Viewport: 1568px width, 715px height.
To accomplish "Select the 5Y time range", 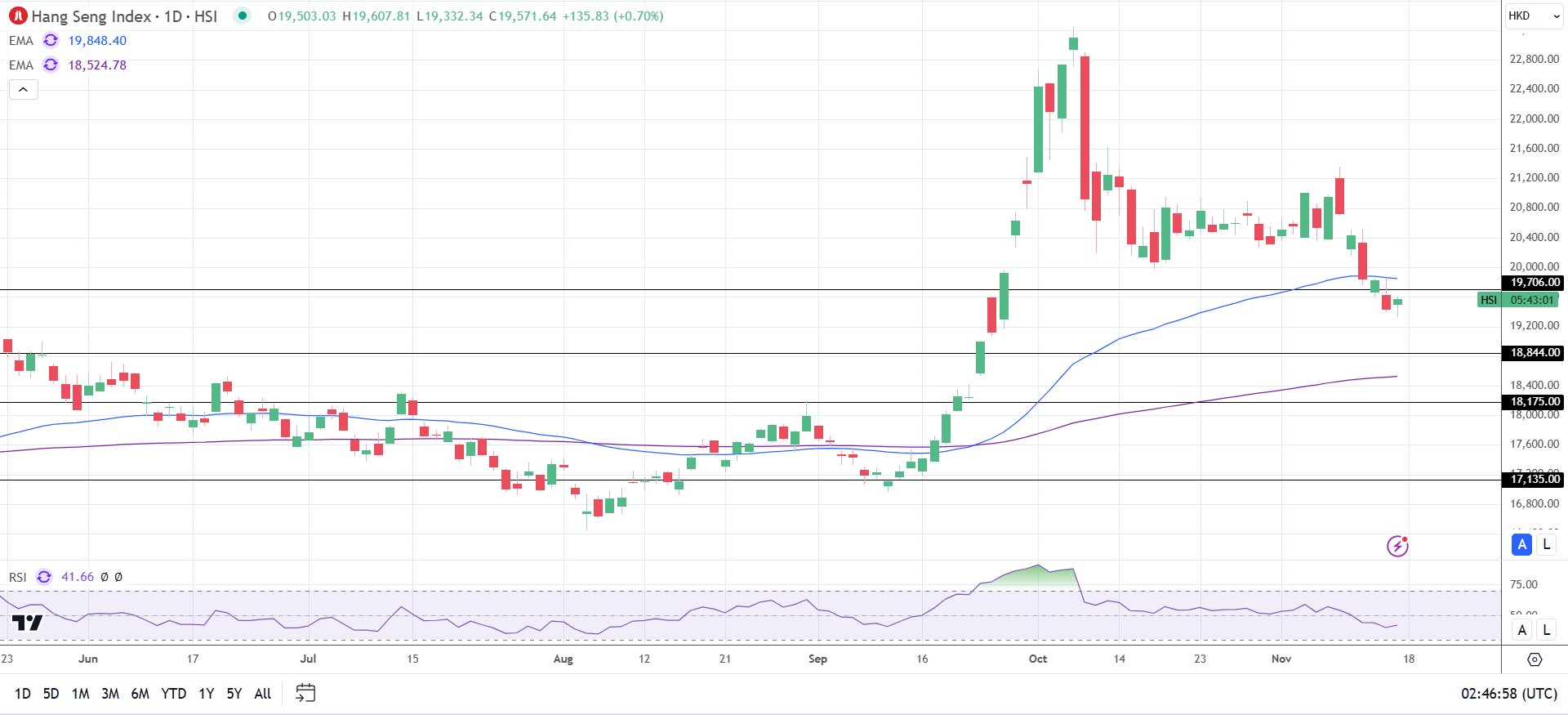I will 234,694.
